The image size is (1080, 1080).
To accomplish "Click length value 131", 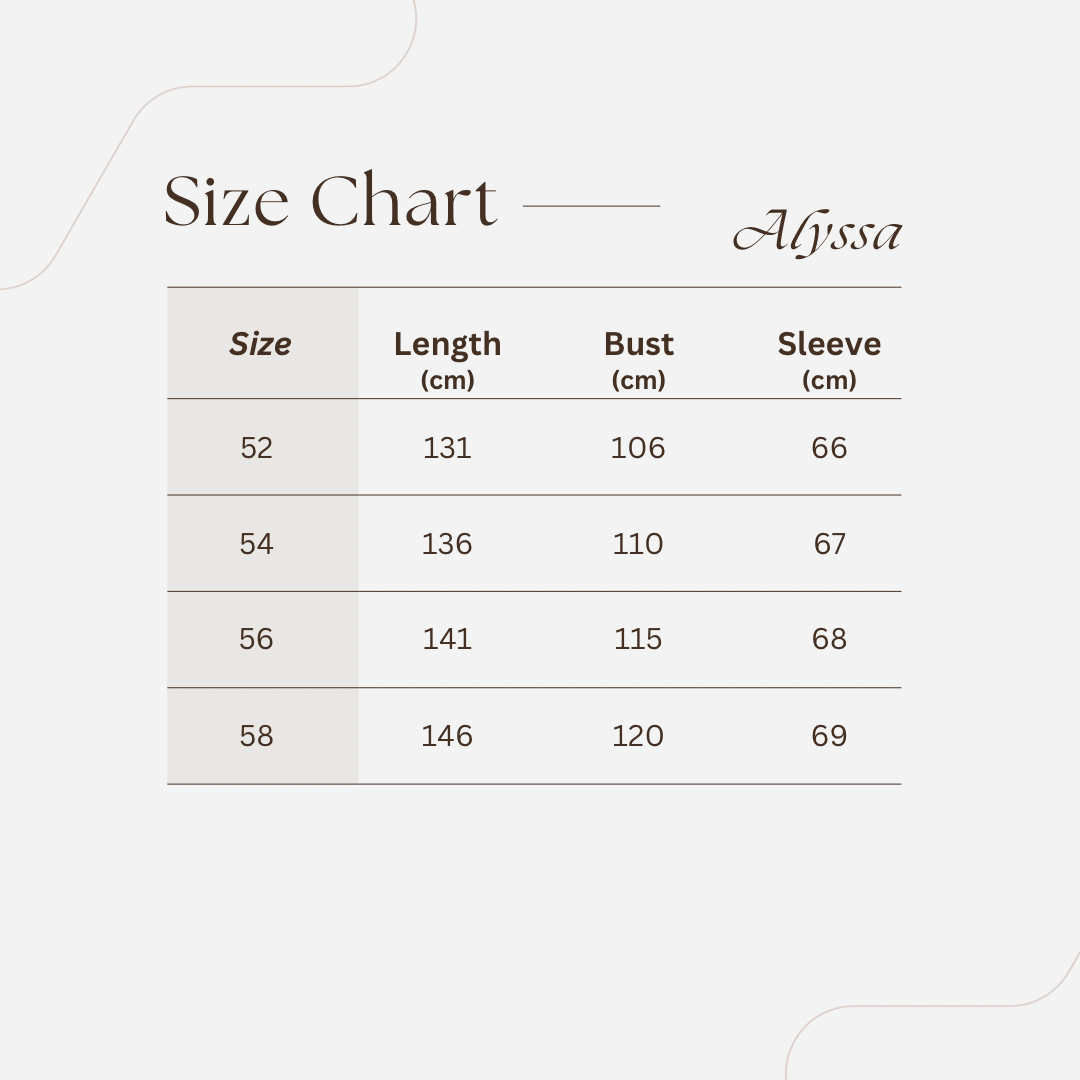I will (447, 448).
